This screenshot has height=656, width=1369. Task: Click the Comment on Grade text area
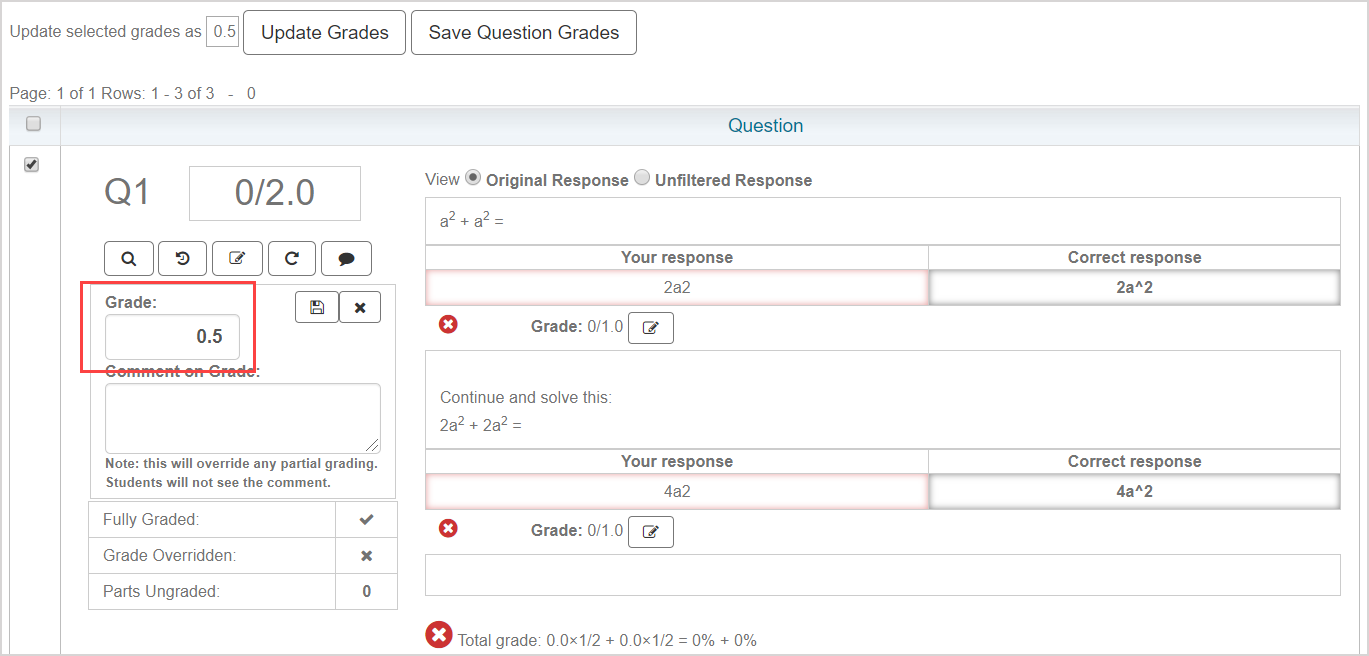pyautogui.click(x=242, y=418)
